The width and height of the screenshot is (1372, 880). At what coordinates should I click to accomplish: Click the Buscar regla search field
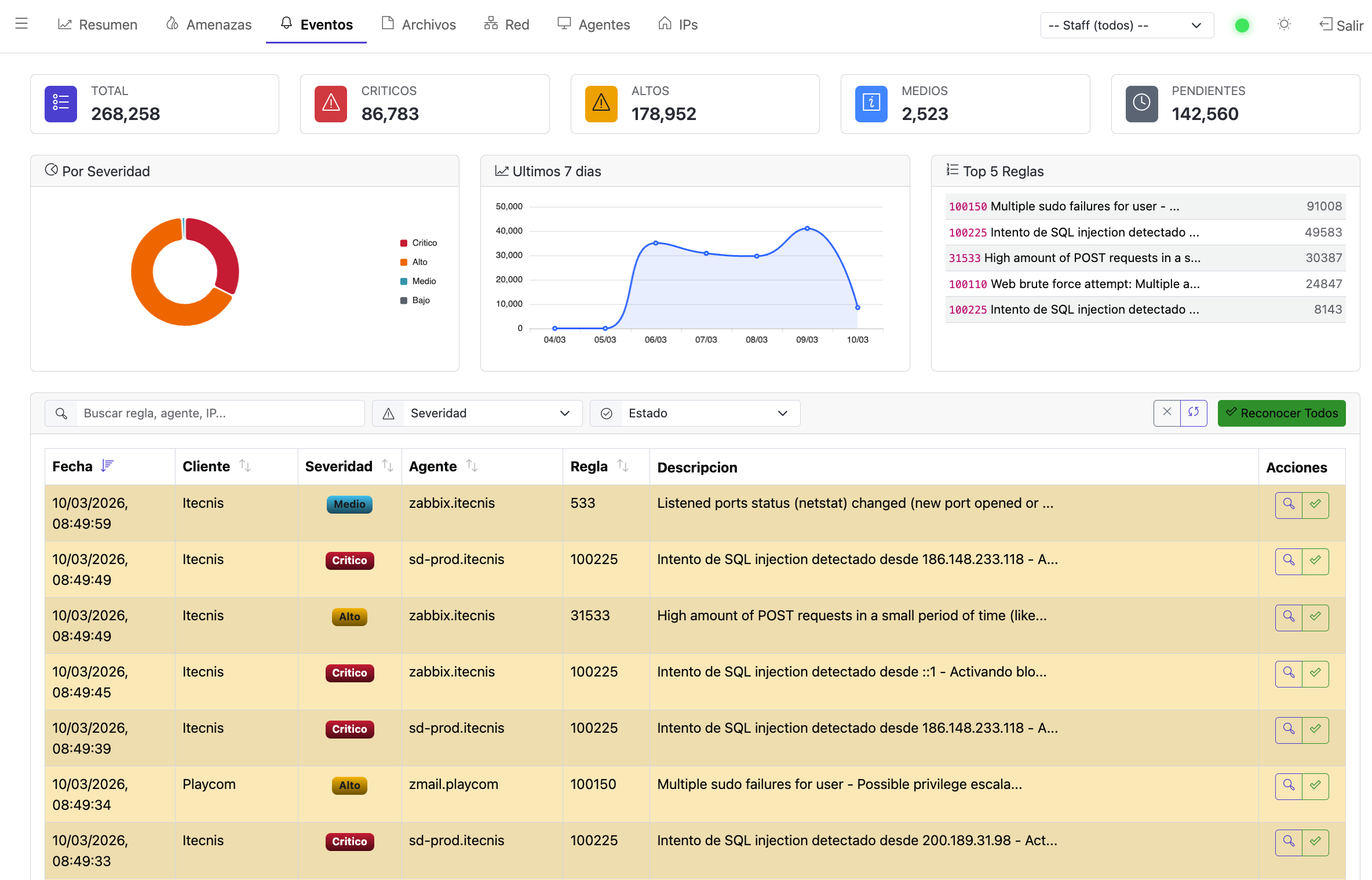[220, 413]
